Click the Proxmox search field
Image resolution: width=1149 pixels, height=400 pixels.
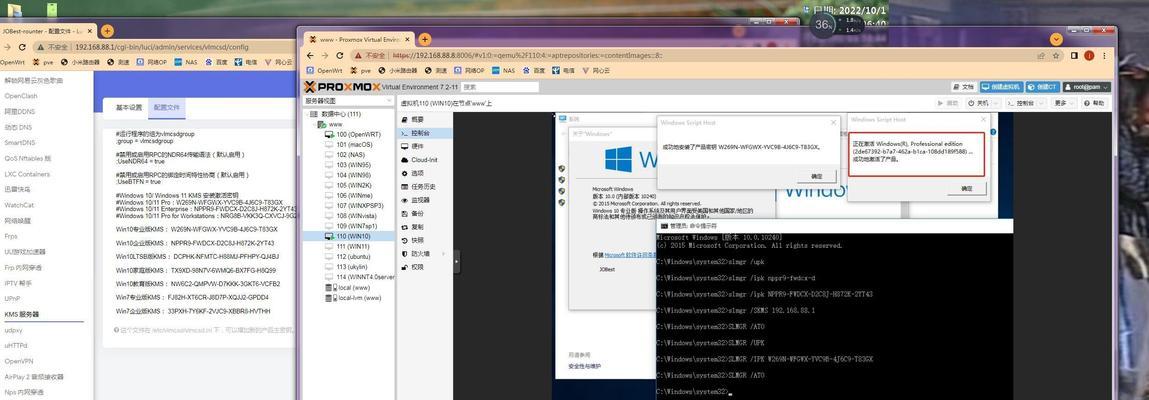tap(498, 87)
